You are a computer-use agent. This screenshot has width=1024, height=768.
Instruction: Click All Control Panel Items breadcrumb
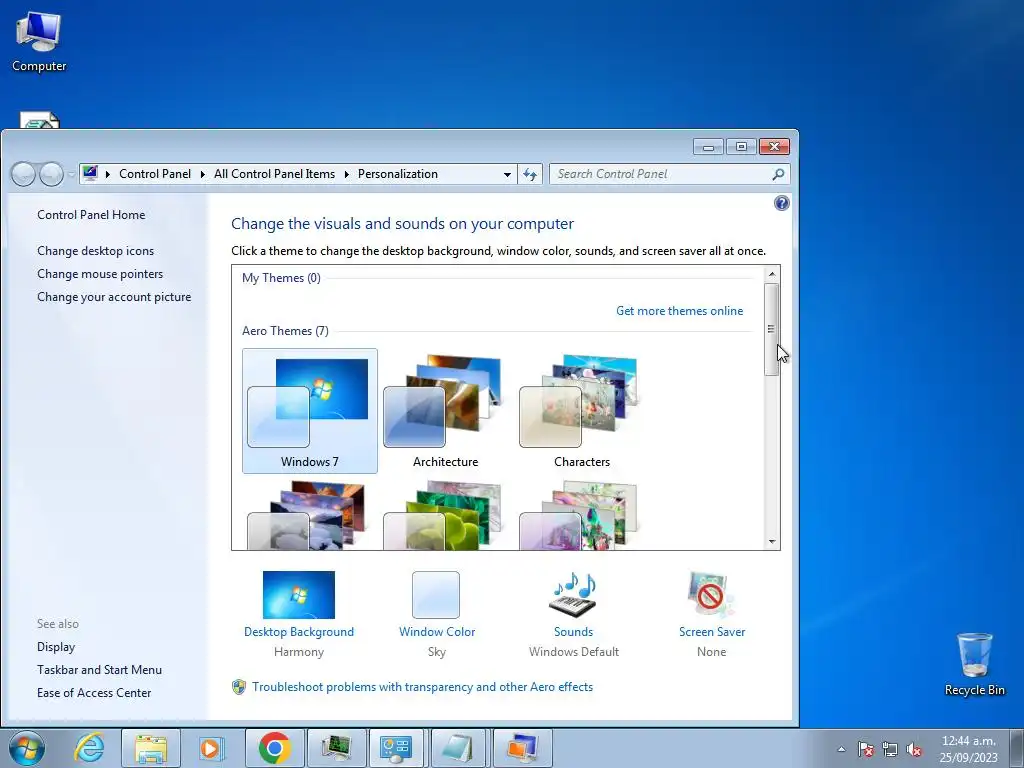point(274,174)
